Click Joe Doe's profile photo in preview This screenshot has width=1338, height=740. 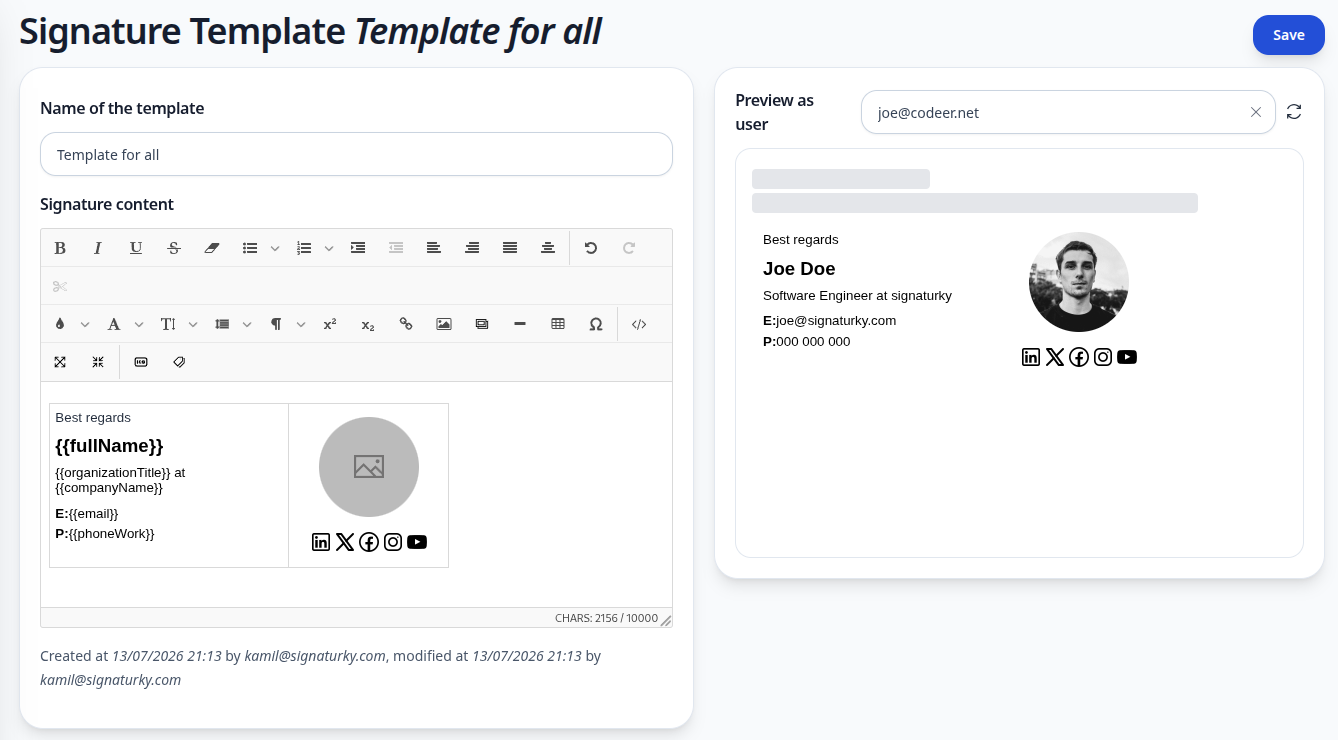point(1079,282)
